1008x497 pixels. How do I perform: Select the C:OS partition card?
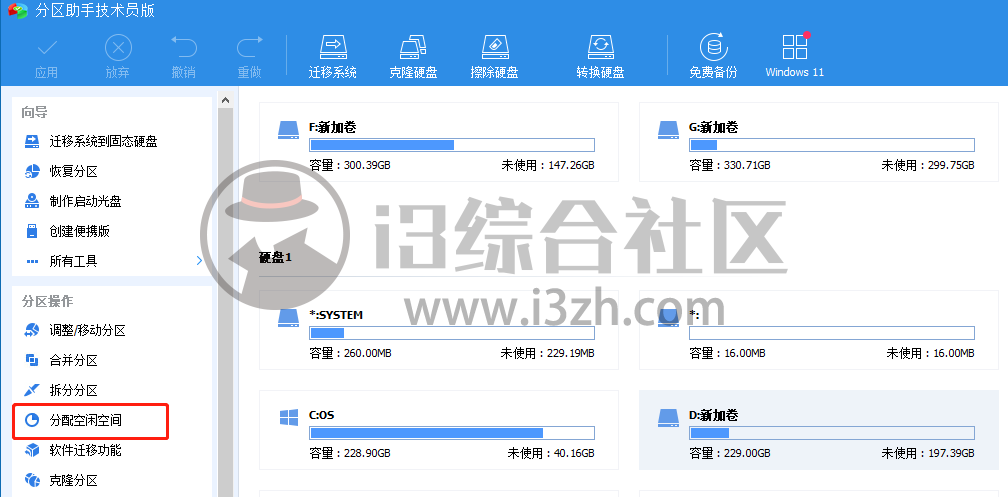(x=439, y=429)
